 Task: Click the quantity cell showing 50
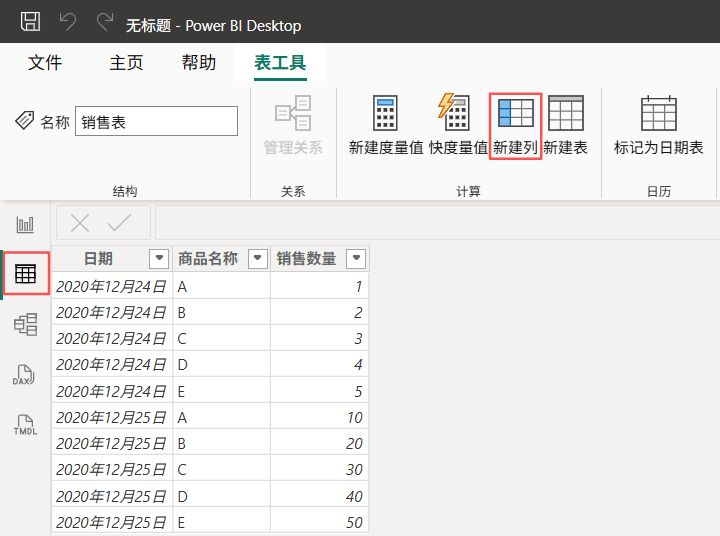pos(320,522)
